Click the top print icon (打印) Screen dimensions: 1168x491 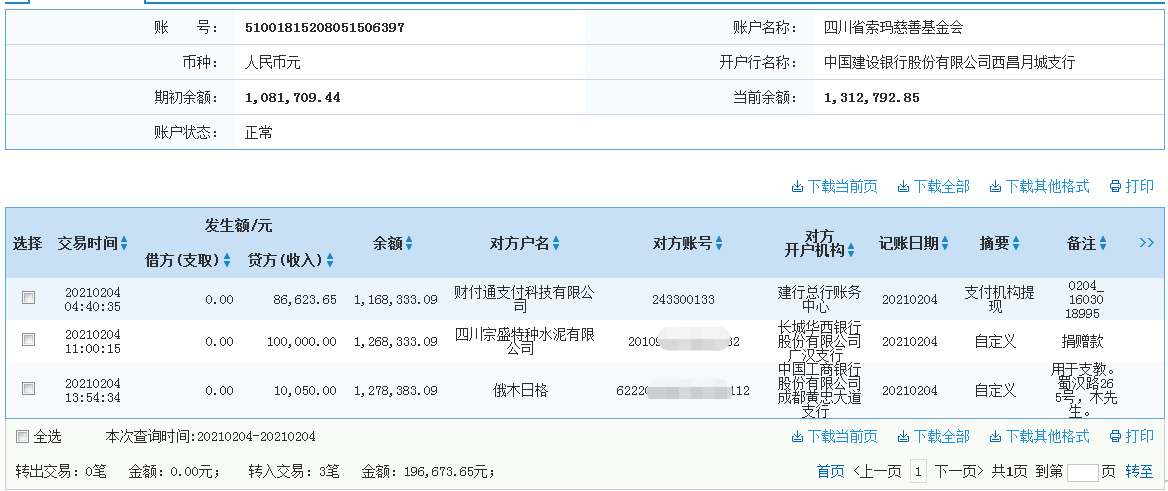[1114, 186]
